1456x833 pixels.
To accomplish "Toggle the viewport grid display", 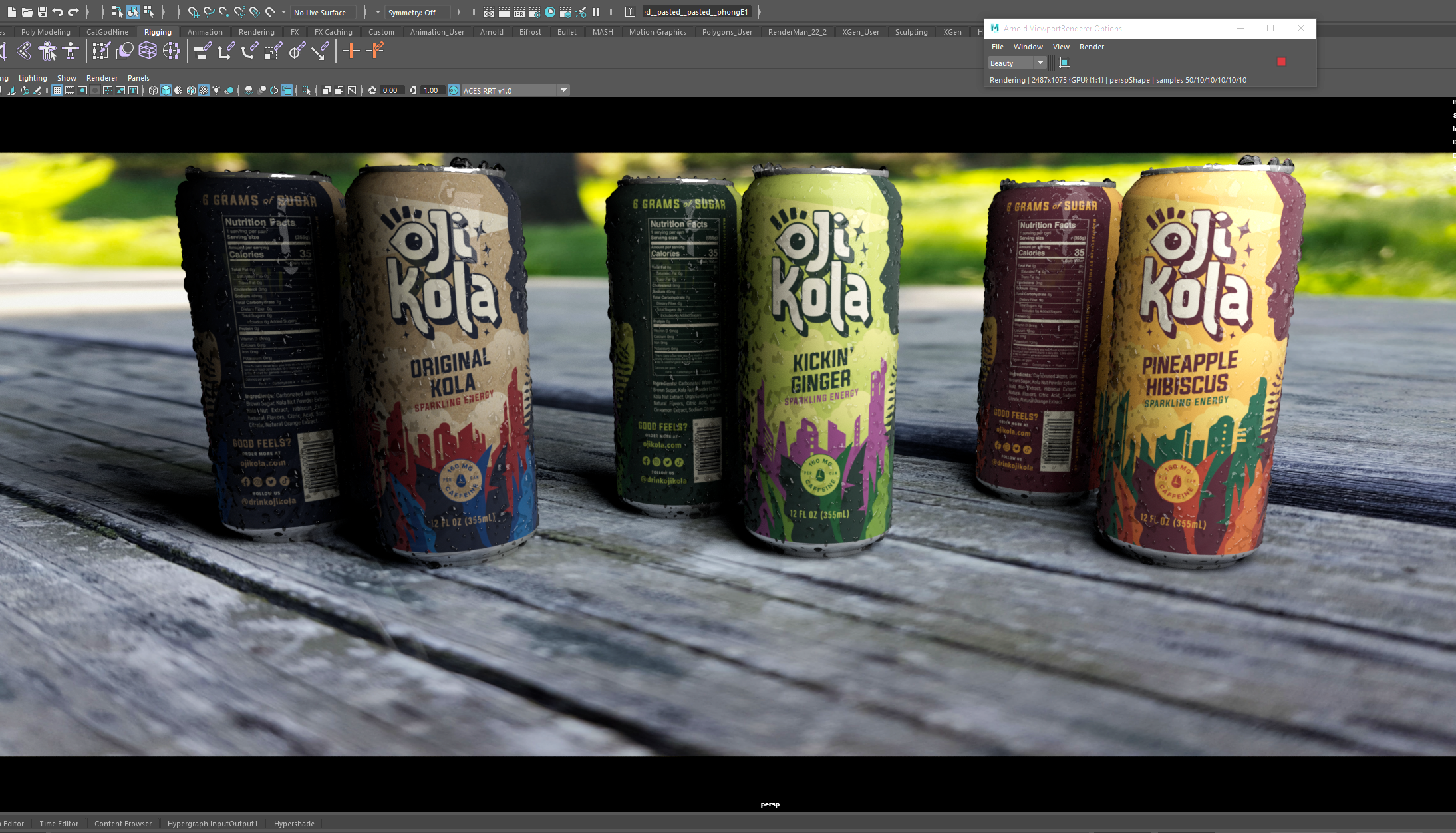I will click(57, 90).
